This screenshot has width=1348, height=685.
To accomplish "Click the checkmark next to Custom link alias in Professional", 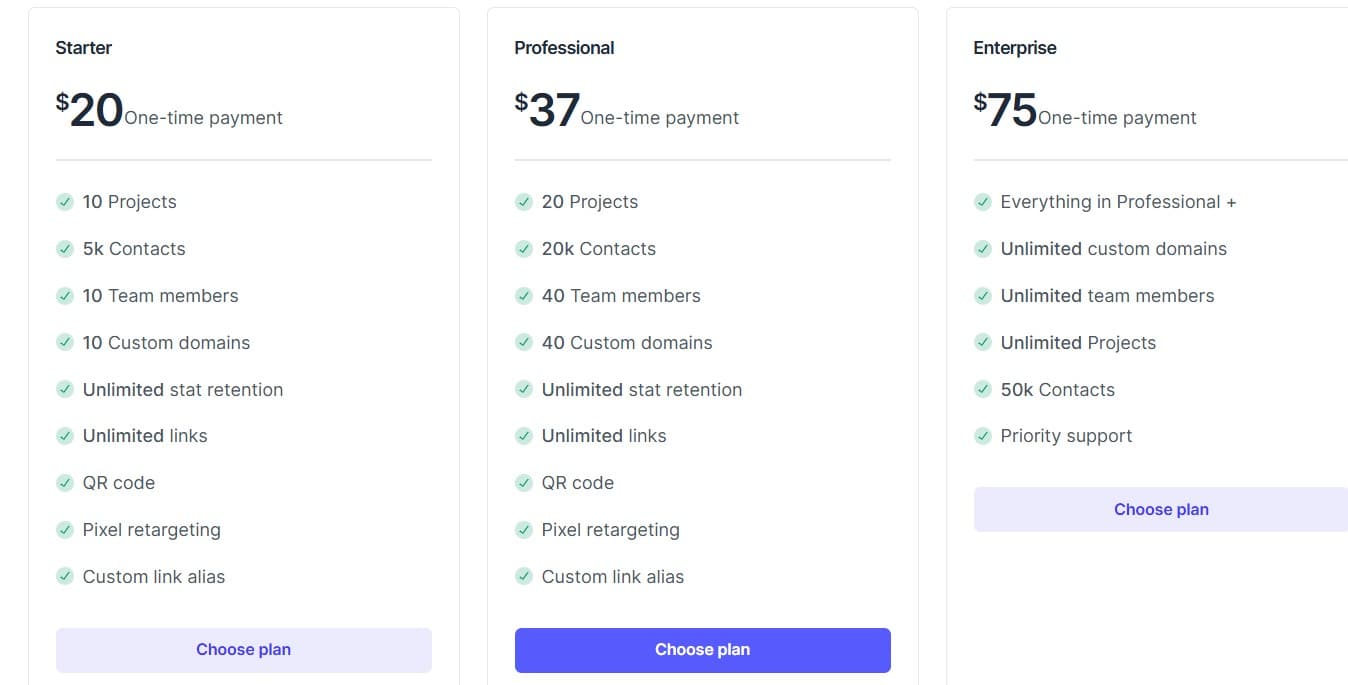I will 524,577.
